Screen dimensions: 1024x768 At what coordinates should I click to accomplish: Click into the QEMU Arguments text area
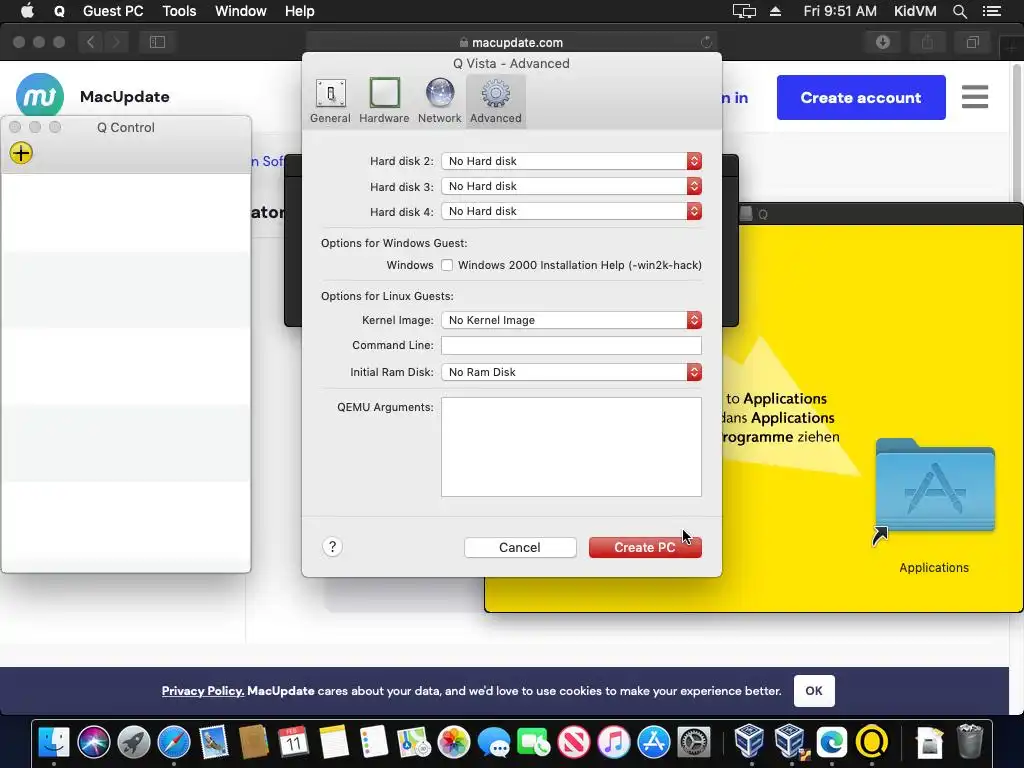point(571,447)
